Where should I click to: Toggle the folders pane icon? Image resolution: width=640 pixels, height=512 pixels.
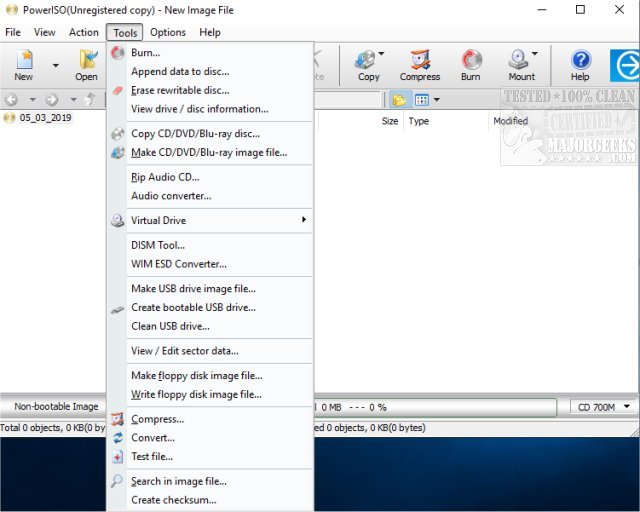[x=399, y=100]
